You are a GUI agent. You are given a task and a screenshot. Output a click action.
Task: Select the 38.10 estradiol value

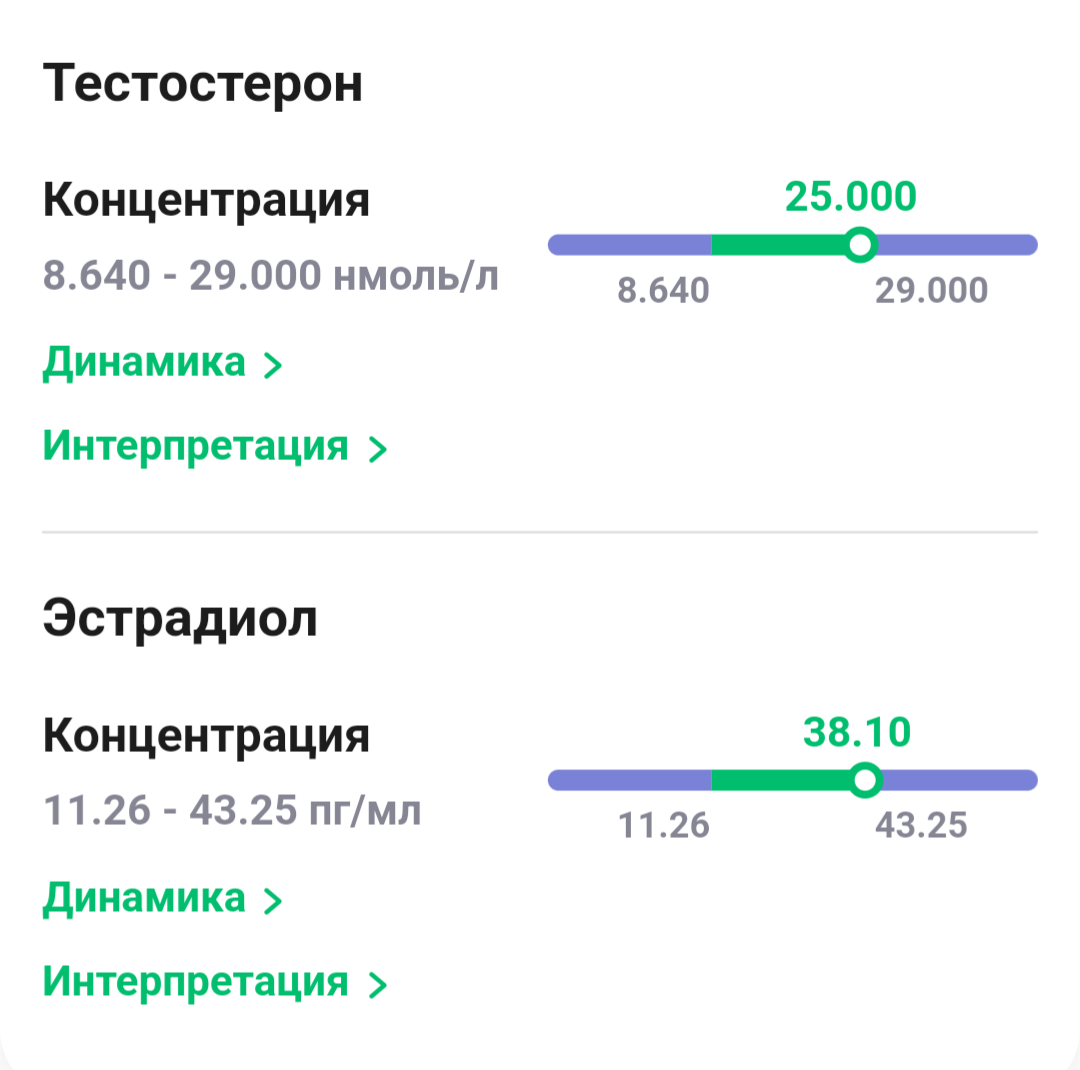[857, 732]
